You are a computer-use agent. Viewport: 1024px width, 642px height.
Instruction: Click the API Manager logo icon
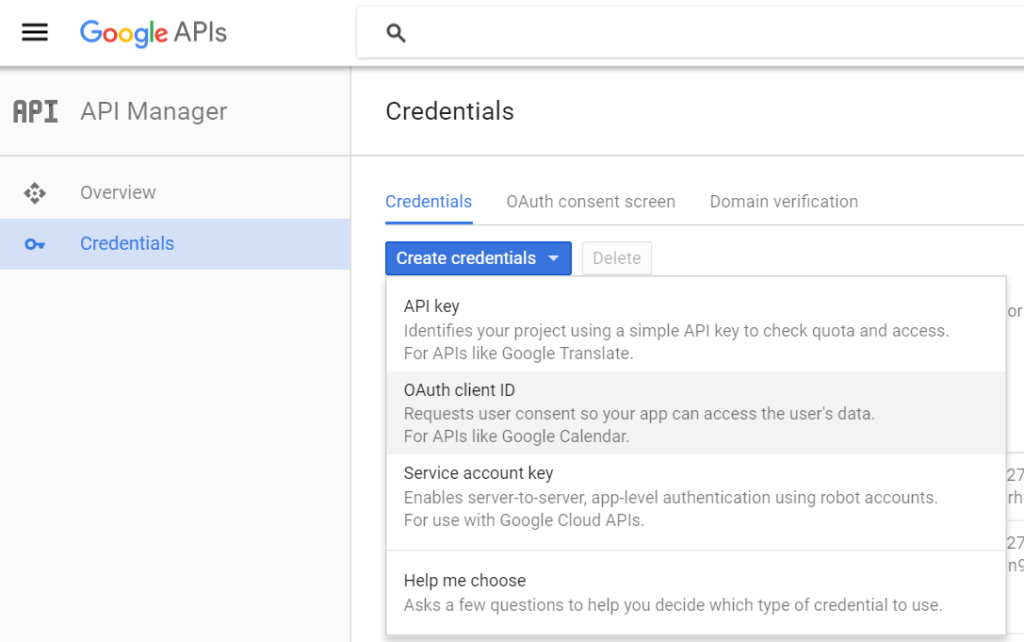coord(35,111)
